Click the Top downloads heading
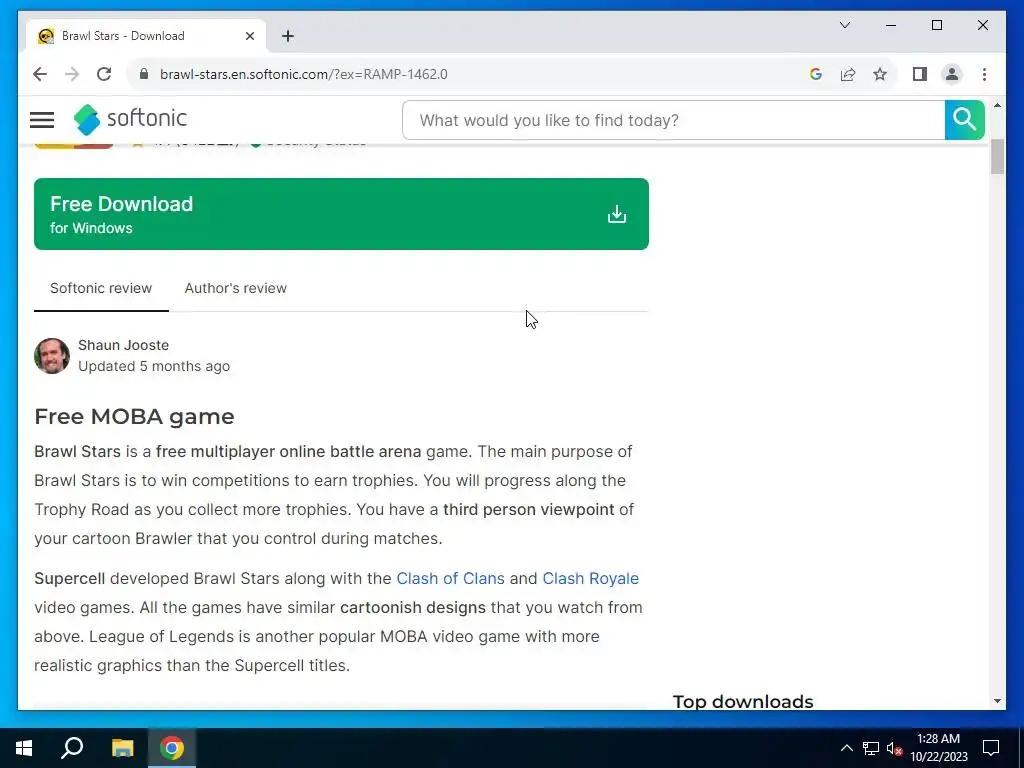1024x768 pixels. [743, 701]
